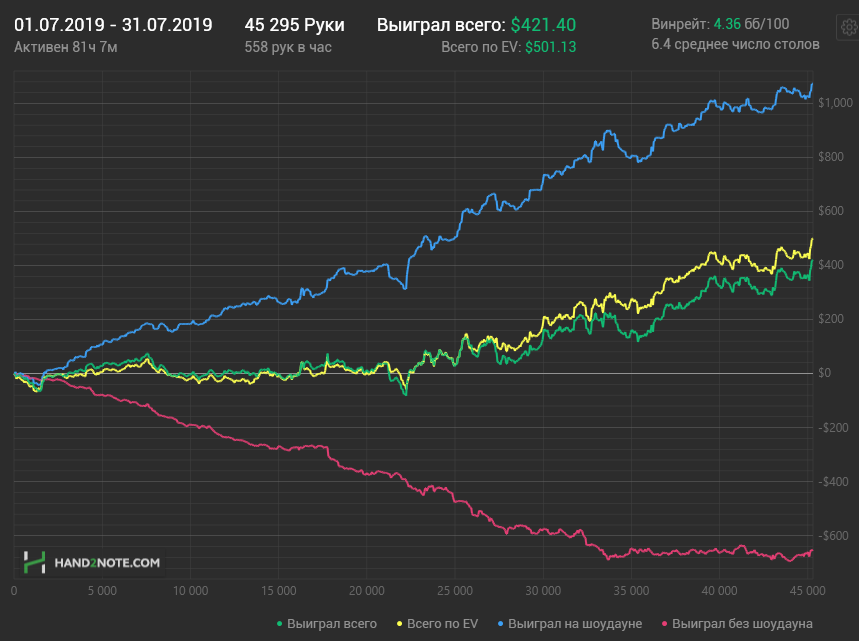Click the pink legend dot for non-showdown winnings

pyautogui.click(x=665, y=624)
